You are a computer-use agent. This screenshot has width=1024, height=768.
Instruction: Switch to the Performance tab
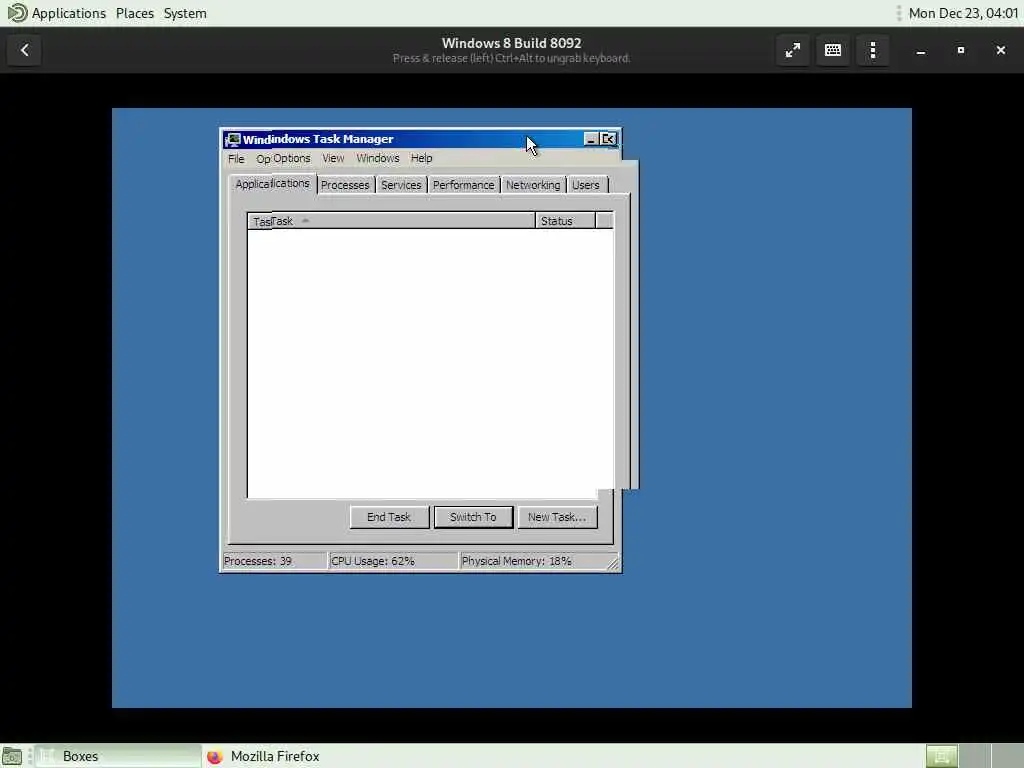(463, 185)
